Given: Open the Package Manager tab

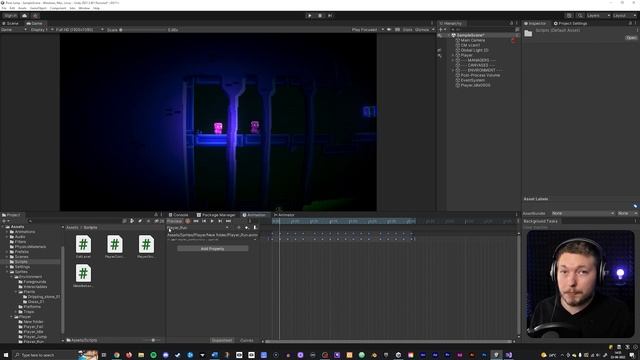Looking at the screenshot, I should tap(216, 215).
